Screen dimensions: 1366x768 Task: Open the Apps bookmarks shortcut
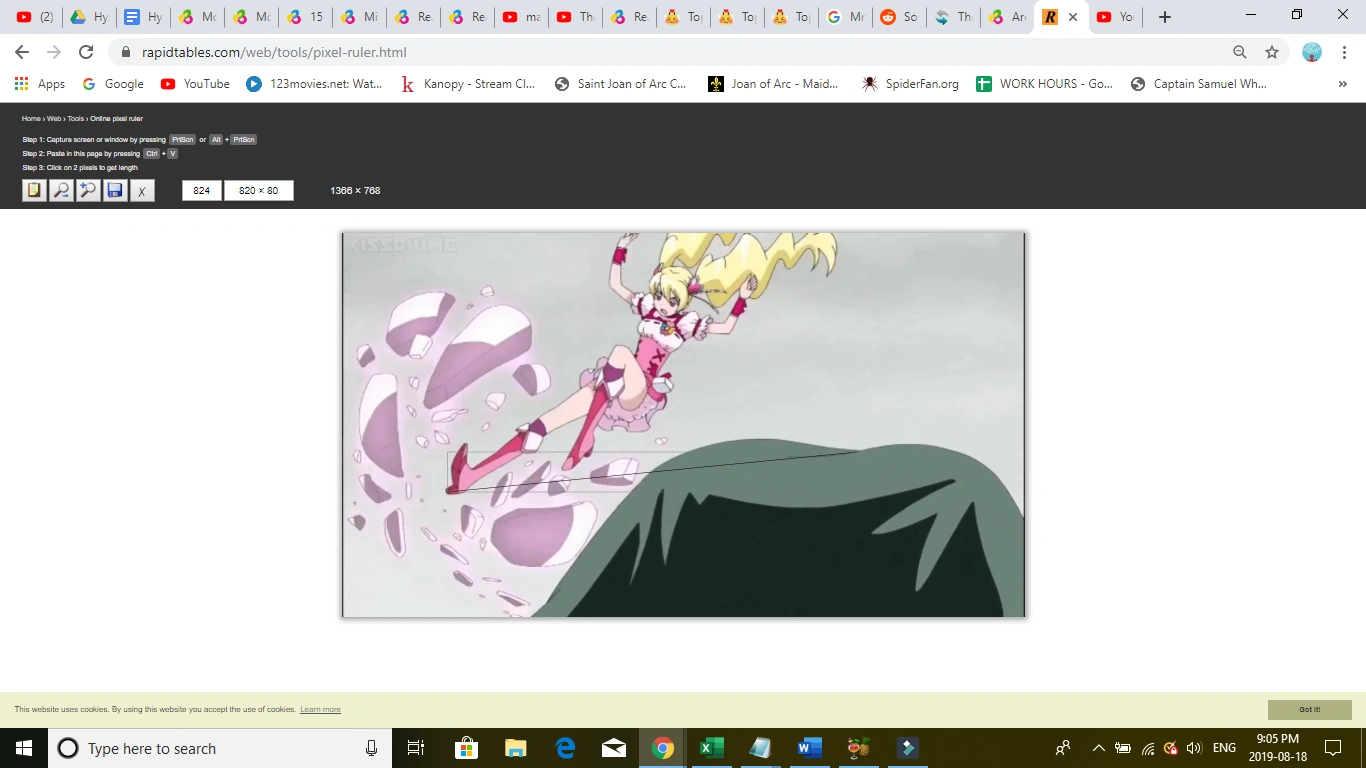40,84
